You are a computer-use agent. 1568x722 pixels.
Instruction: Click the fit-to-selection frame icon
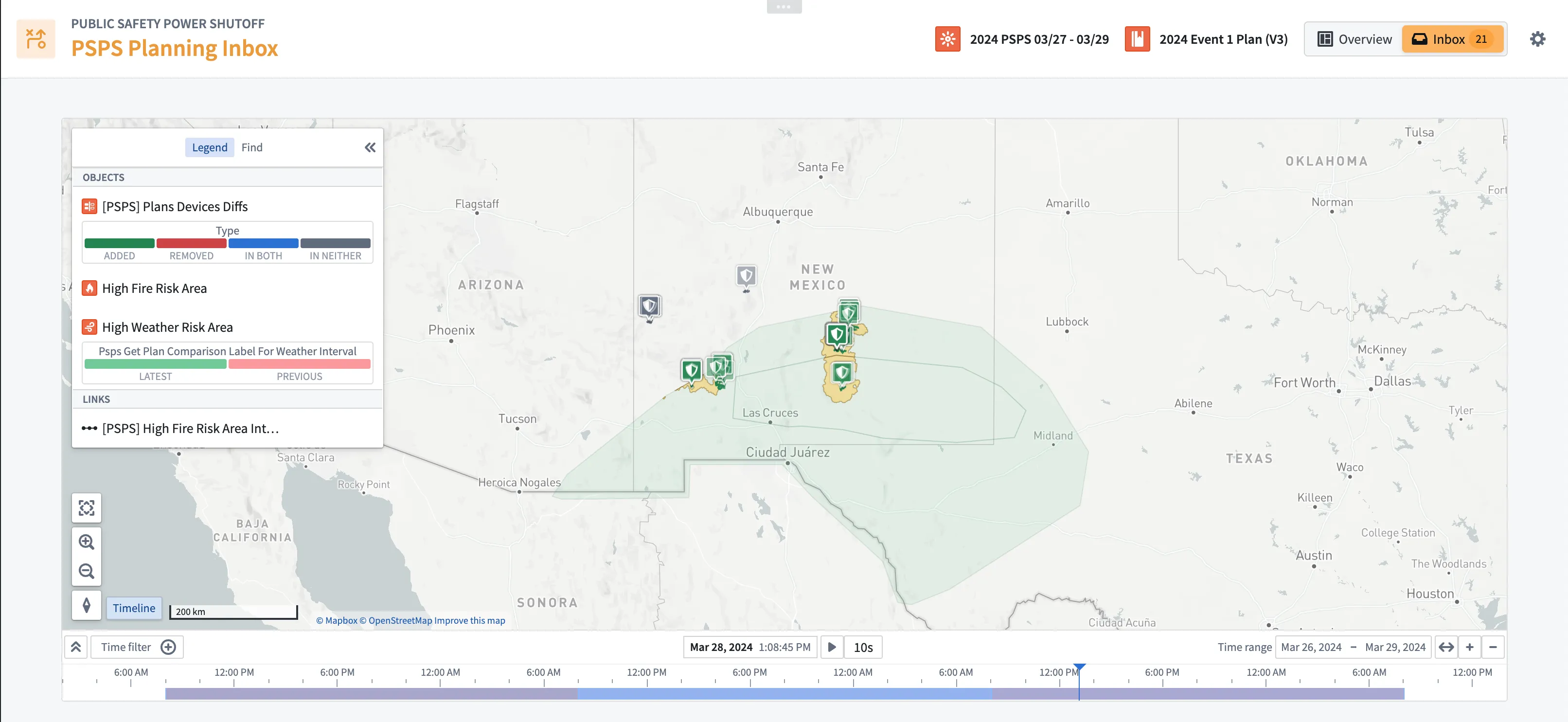(87, 508)
